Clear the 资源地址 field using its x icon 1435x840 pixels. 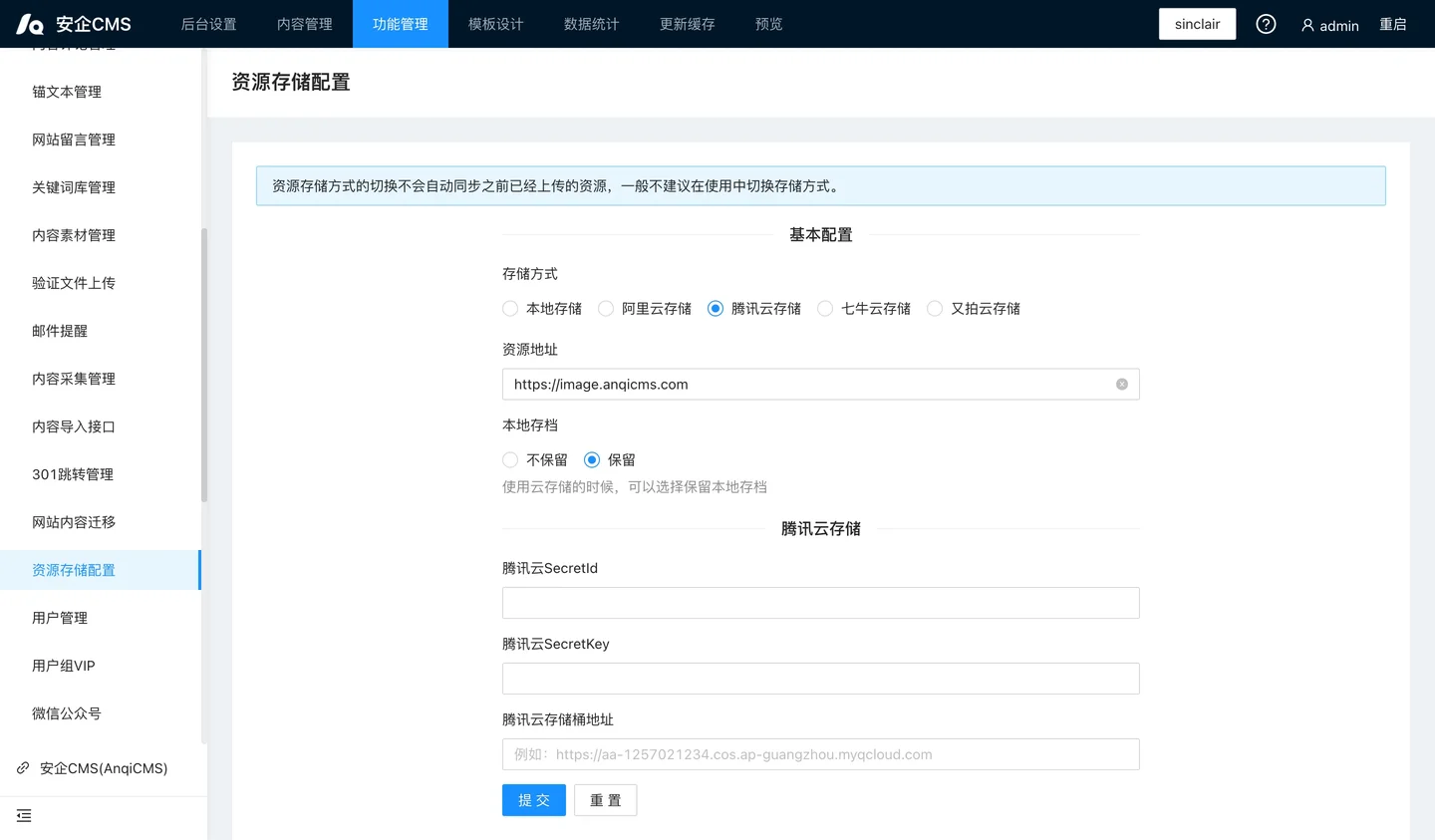tap(1121, 384)
